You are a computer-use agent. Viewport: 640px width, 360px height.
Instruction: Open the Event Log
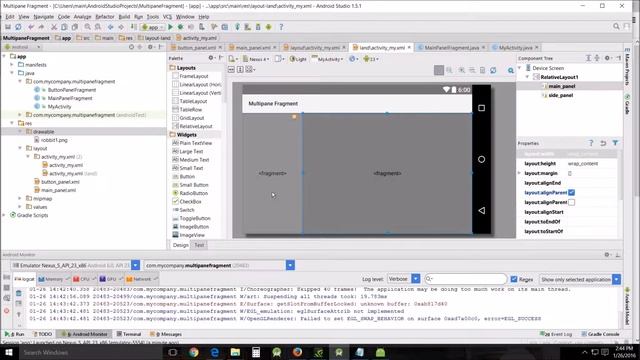(x=556, y=334)
